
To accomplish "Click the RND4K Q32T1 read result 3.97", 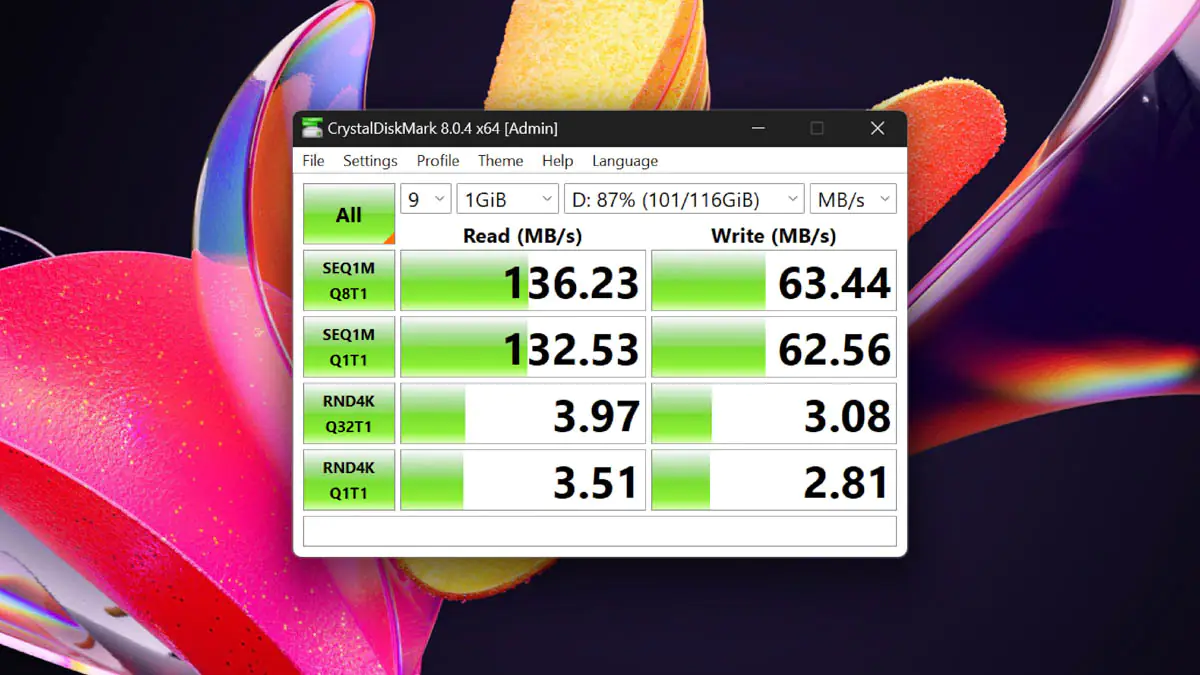I will [523, 413].
